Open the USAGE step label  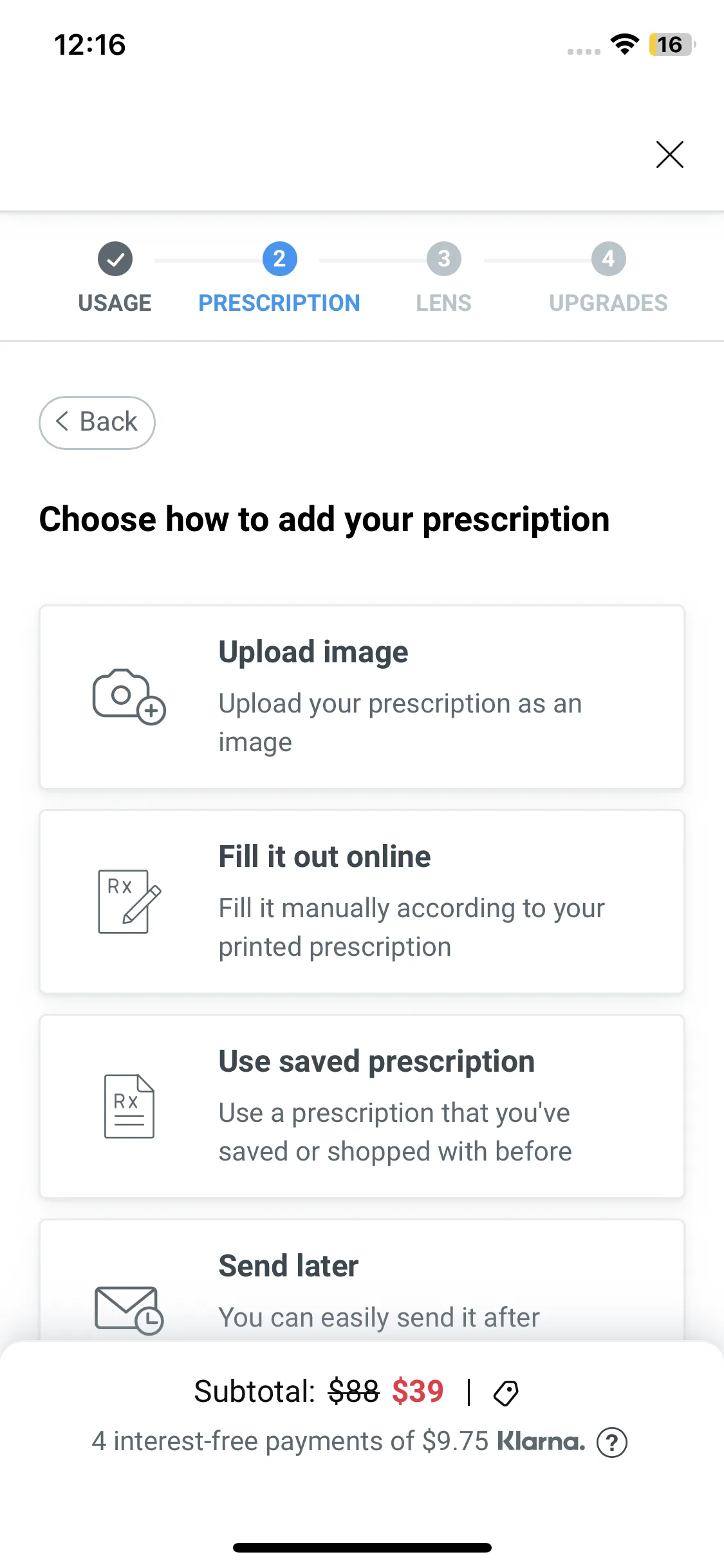point(115,303)
